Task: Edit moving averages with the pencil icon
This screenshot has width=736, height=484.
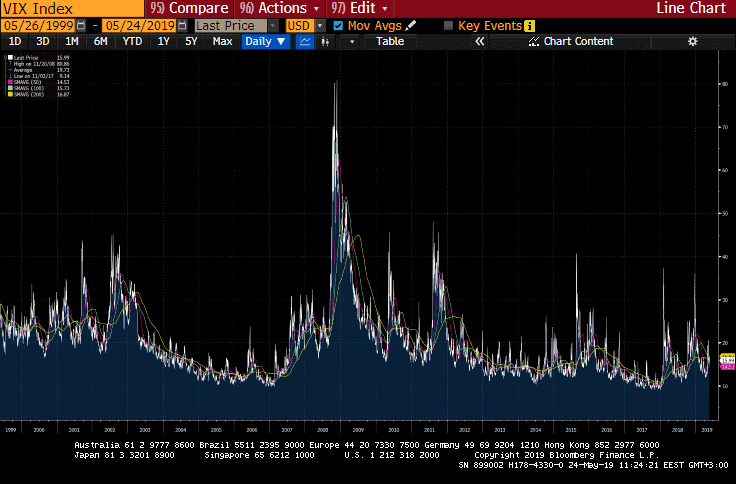Action: point(411,26)
